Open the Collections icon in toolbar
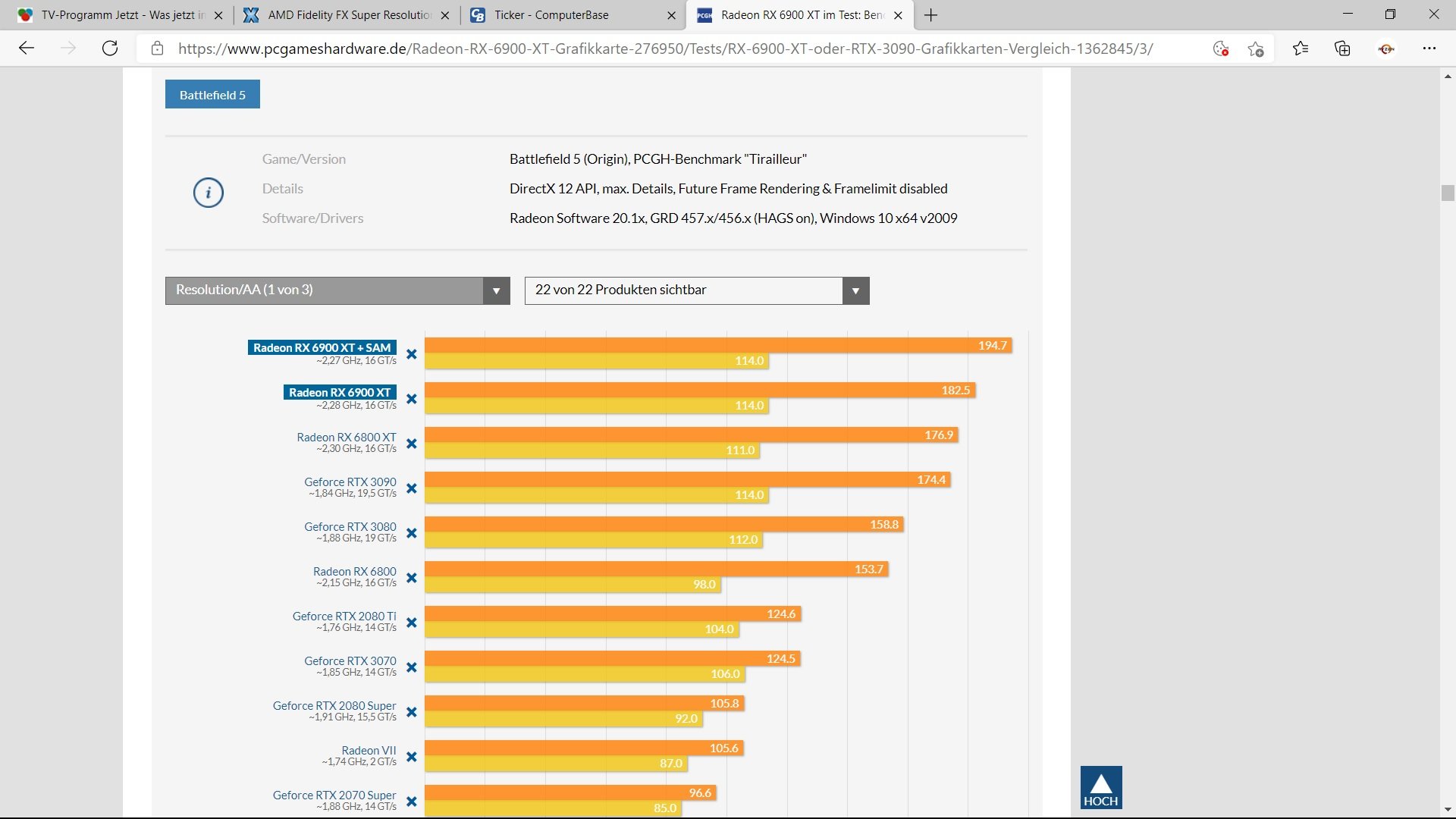Screen dimensions: 1456x819 click(1342, 49)
